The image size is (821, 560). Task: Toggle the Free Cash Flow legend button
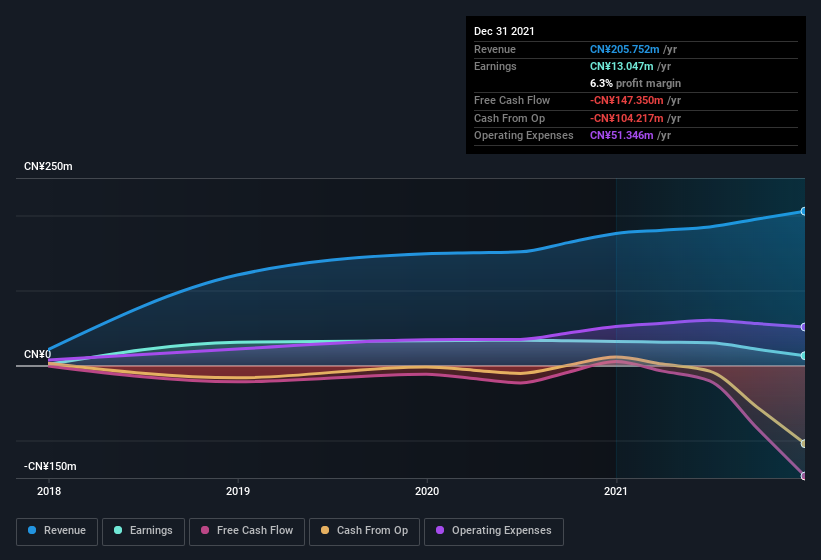point(247,531)
